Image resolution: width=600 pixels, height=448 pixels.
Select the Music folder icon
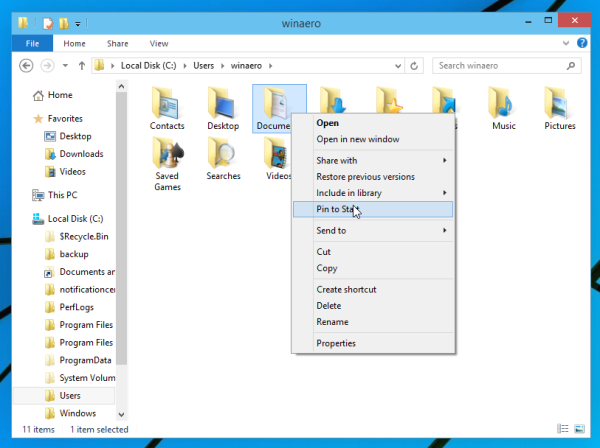pos(504,104)
